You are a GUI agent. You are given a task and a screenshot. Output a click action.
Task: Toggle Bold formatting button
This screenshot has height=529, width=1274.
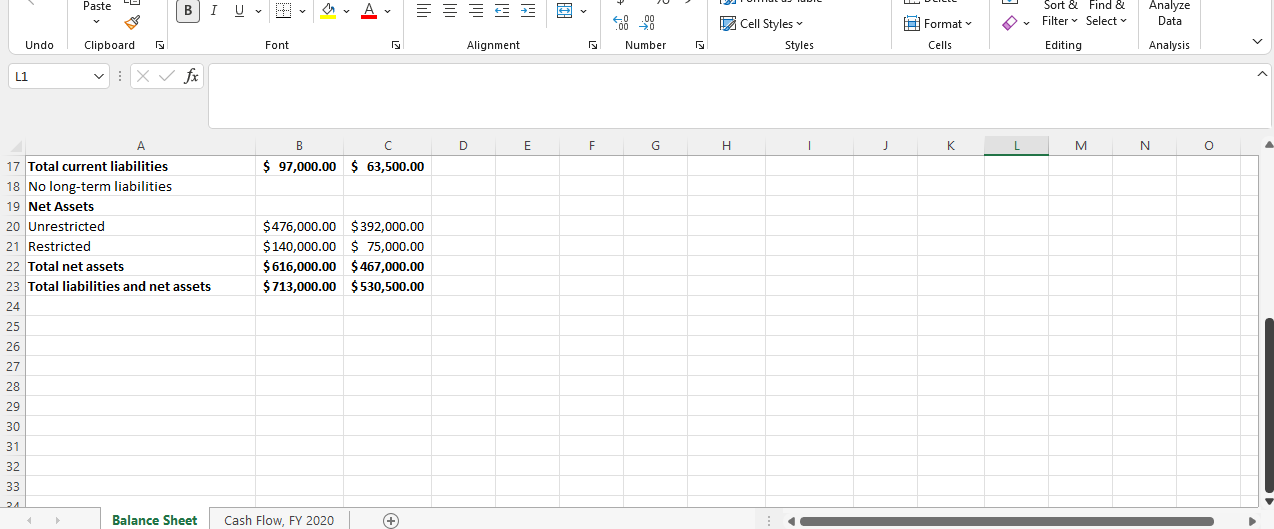pos(187,11)
